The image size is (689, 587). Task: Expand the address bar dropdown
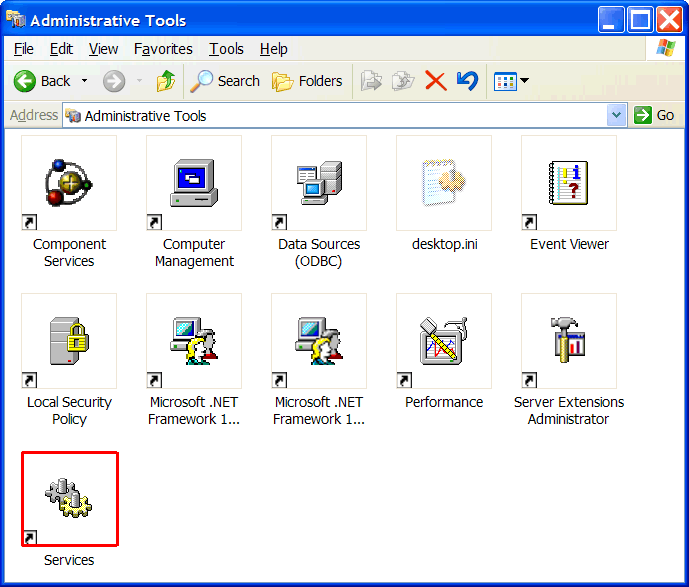[616, 116]
